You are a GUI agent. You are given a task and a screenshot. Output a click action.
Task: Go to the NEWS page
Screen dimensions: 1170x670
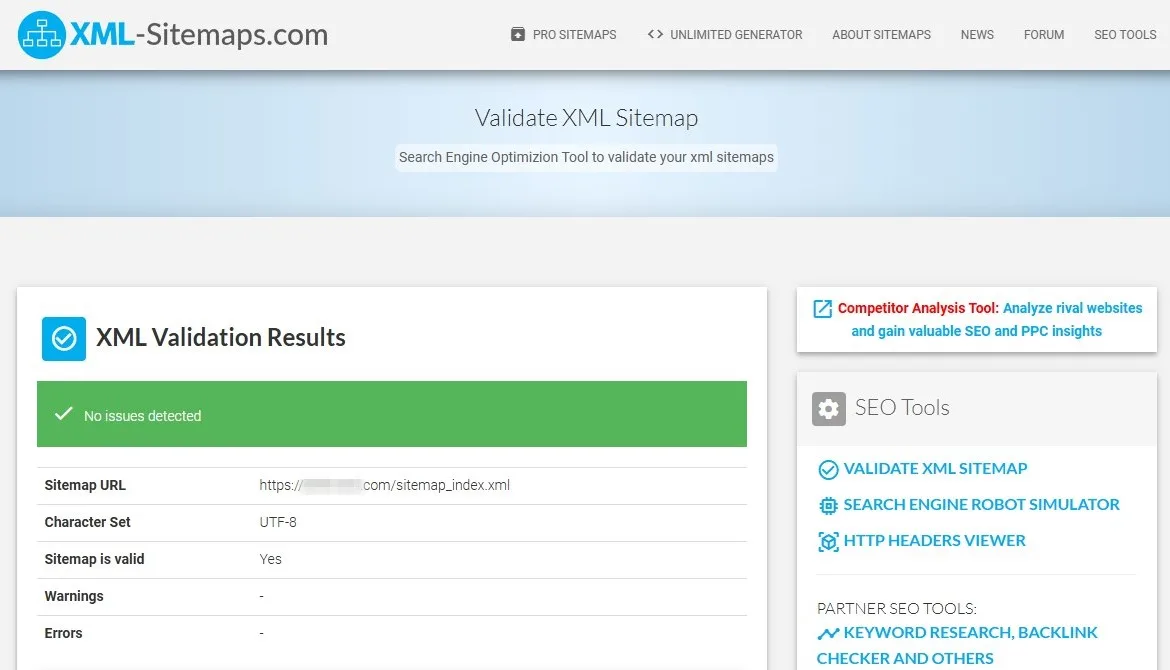point(977,34)
